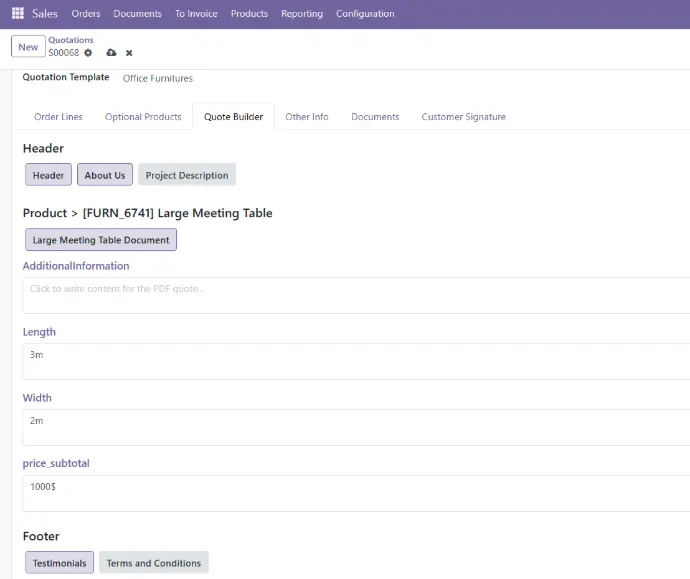The image size is (690, 579).
Task: Click the Length field label
Action: tap(39, 332)
